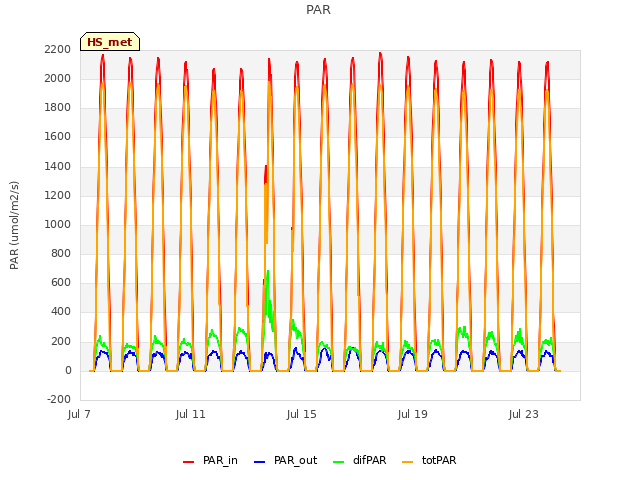Click the Jul 23 x-axis label

(524, 414)
